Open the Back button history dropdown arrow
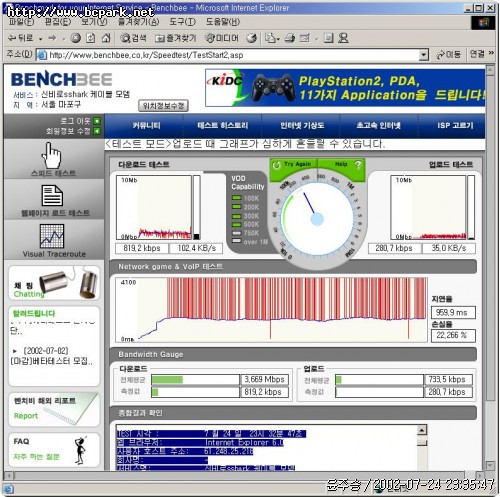Image resolution: width=500 pixels, height=497 pixels. tap(40, 39)
